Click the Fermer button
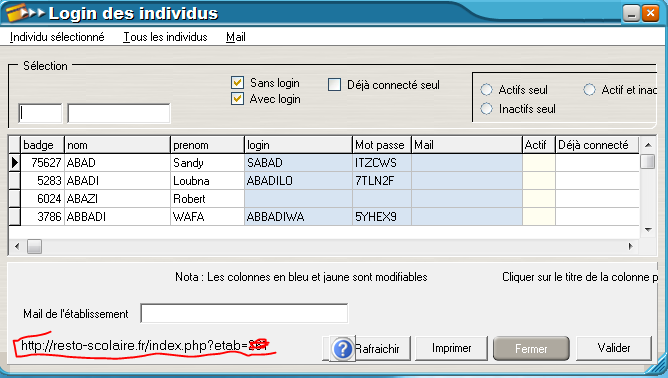Image resolution: width=668 pixels, height=378 pixels. [x=531, y=349]
